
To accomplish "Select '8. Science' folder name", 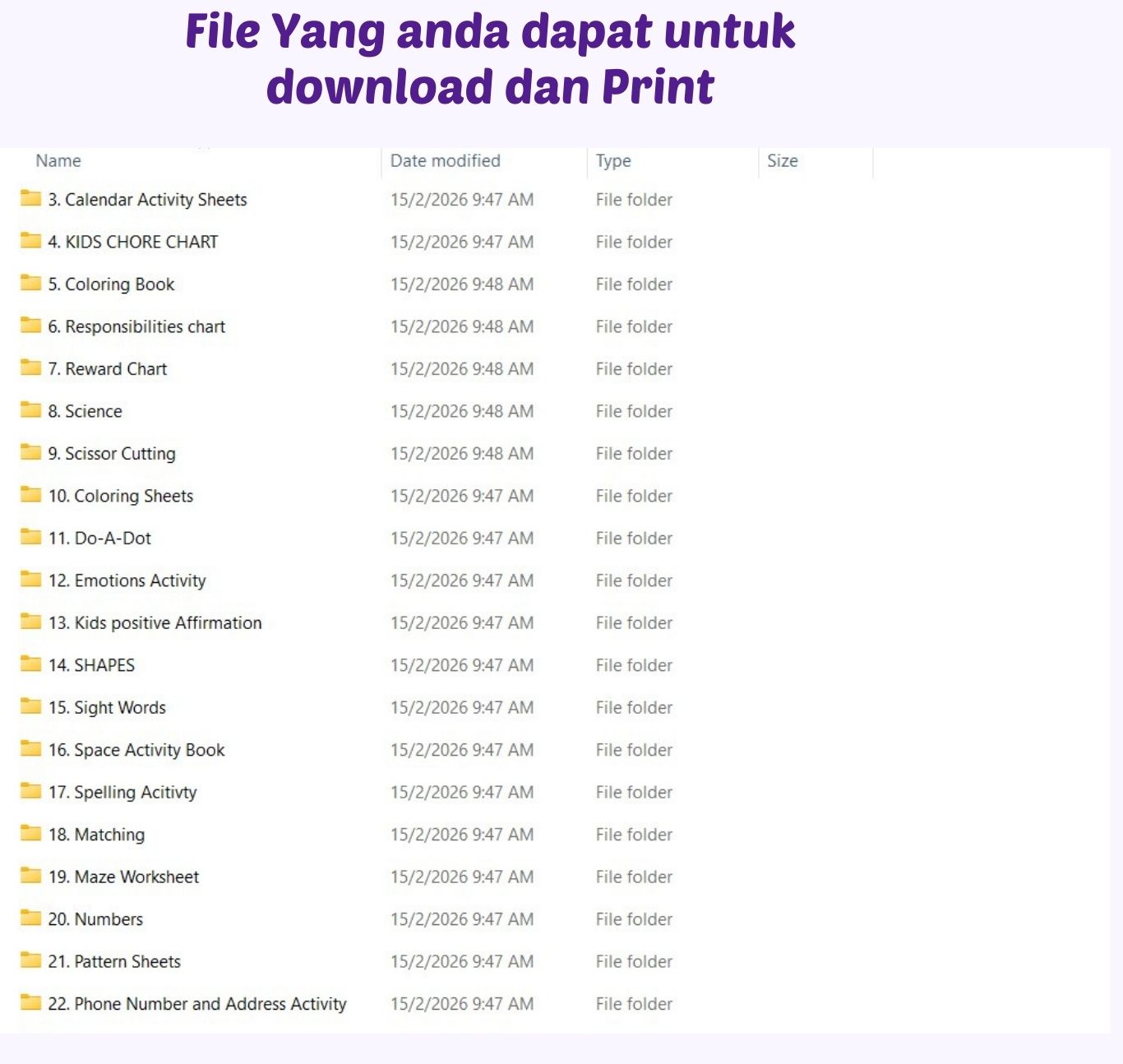I will pos(85,411).
